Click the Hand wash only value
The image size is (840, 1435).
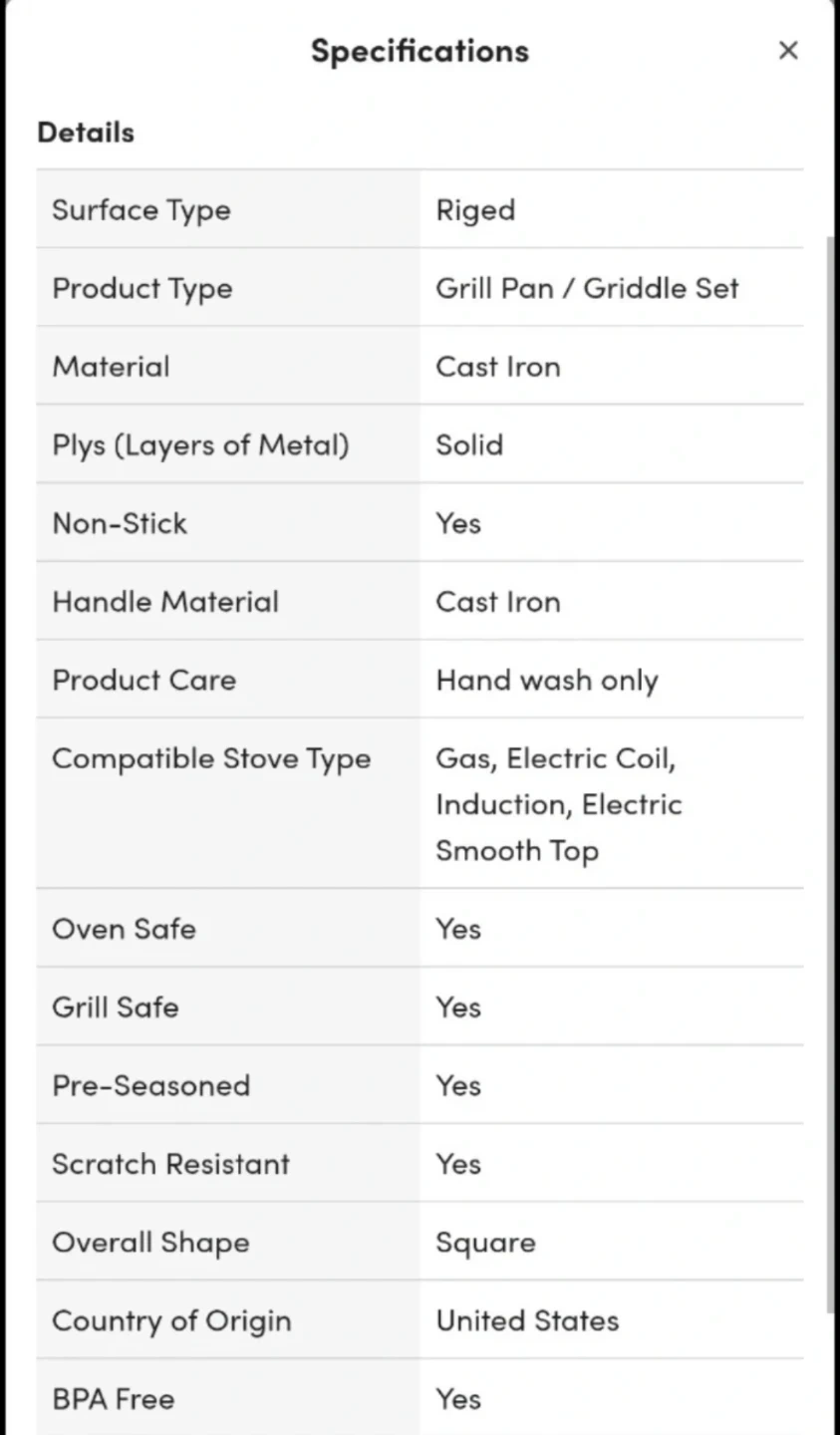click(x=547, y=681)
